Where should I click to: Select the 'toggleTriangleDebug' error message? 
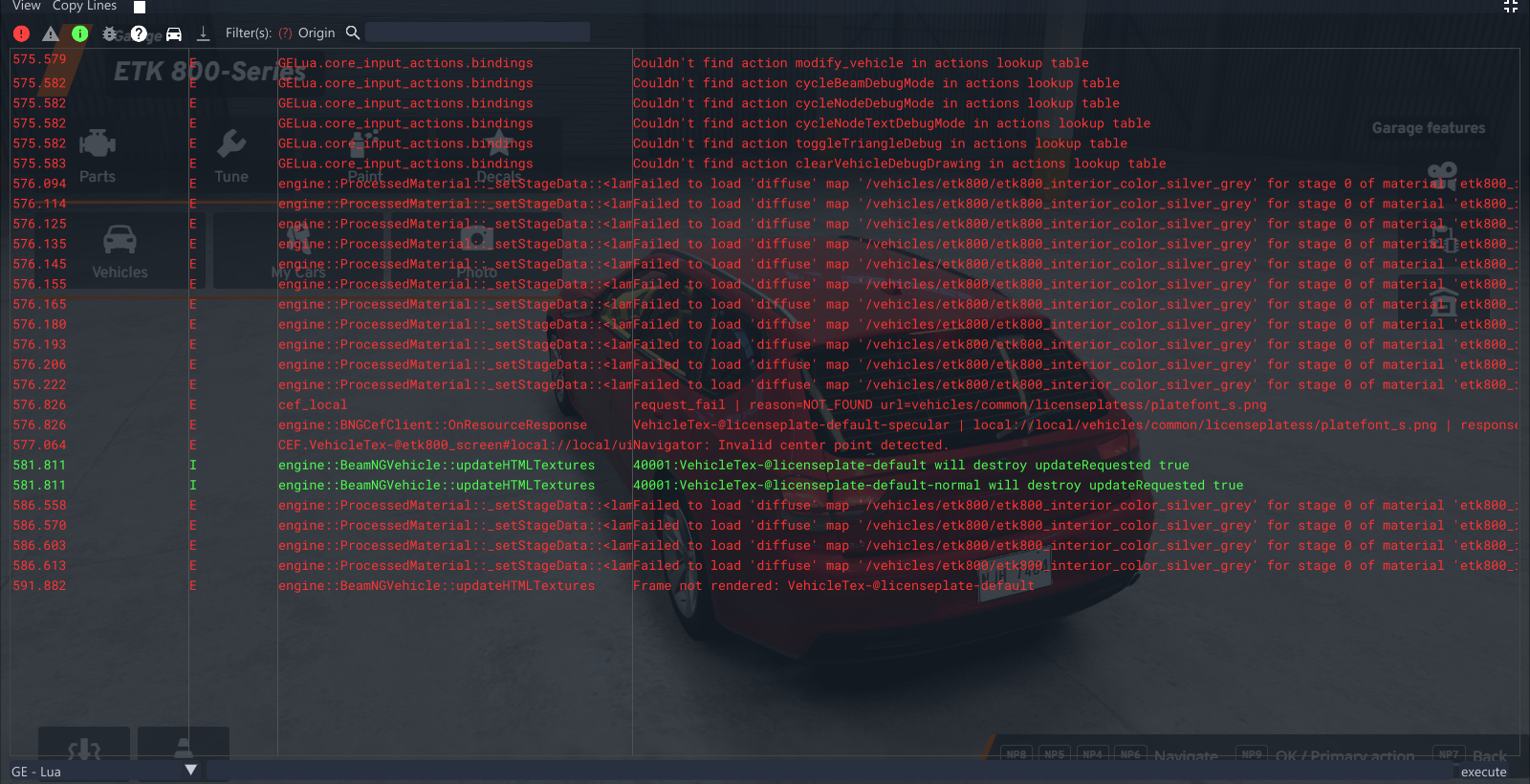click(x=880, y=143)
